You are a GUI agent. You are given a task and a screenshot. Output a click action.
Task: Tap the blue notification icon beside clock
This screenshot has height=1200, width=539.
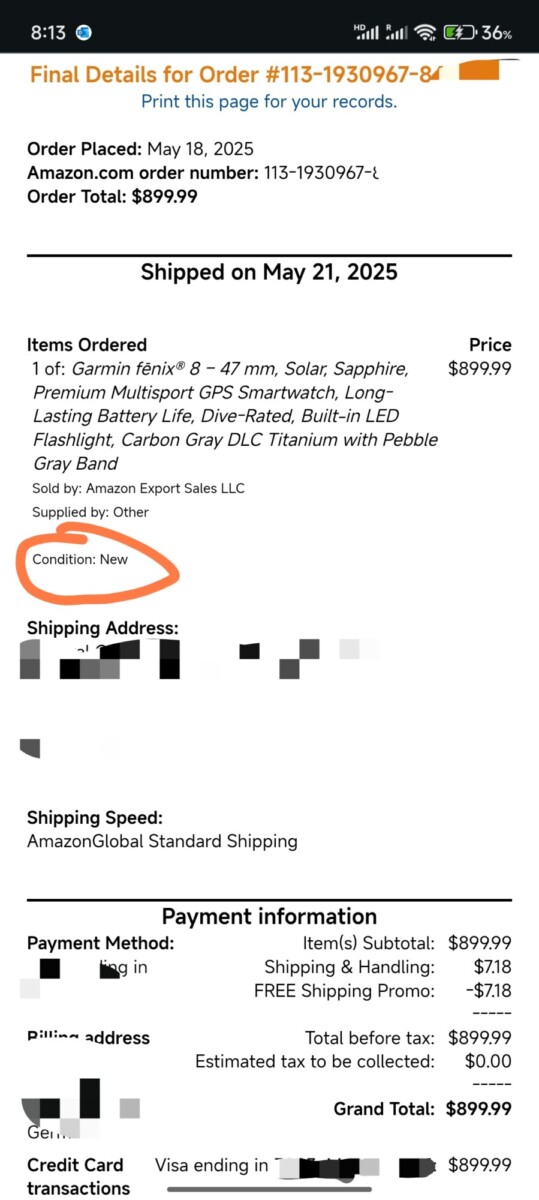click(x=84, y=33)
